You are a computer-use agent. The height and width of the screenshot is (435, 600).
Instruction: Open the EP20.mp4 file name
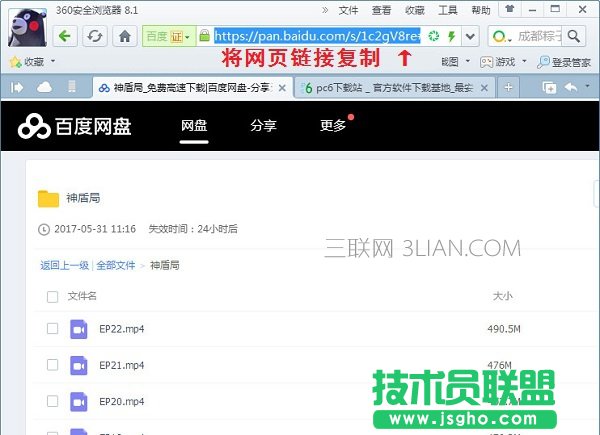pyautogui.click(x=121, y=402)
